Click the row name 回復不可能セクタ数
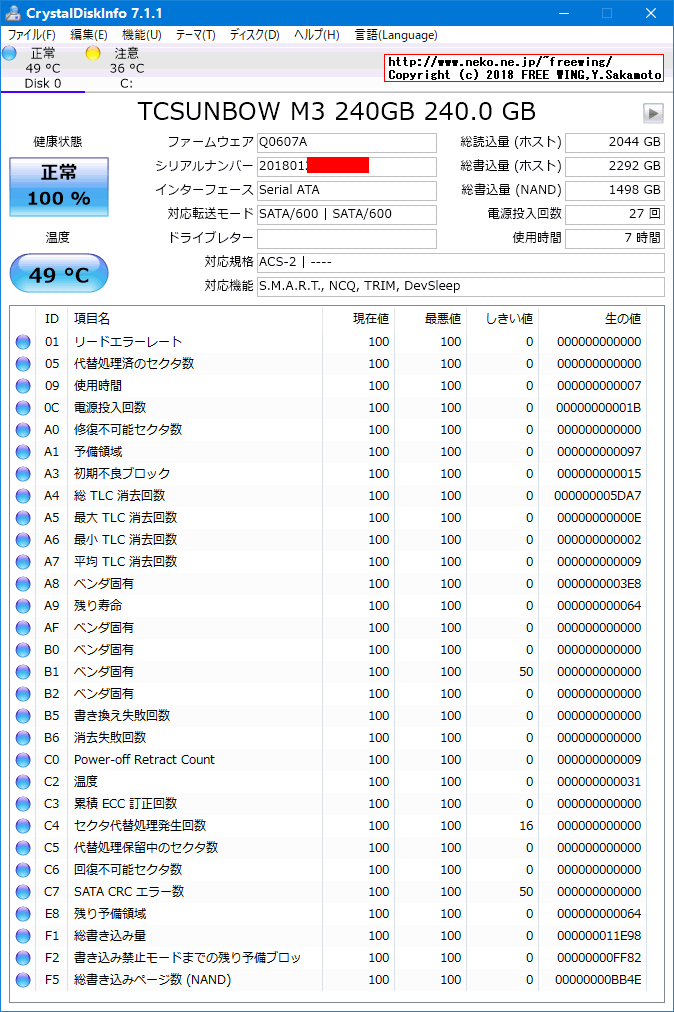The height and width of the screenshot is (1012, 674). click(x=128, y=869)
